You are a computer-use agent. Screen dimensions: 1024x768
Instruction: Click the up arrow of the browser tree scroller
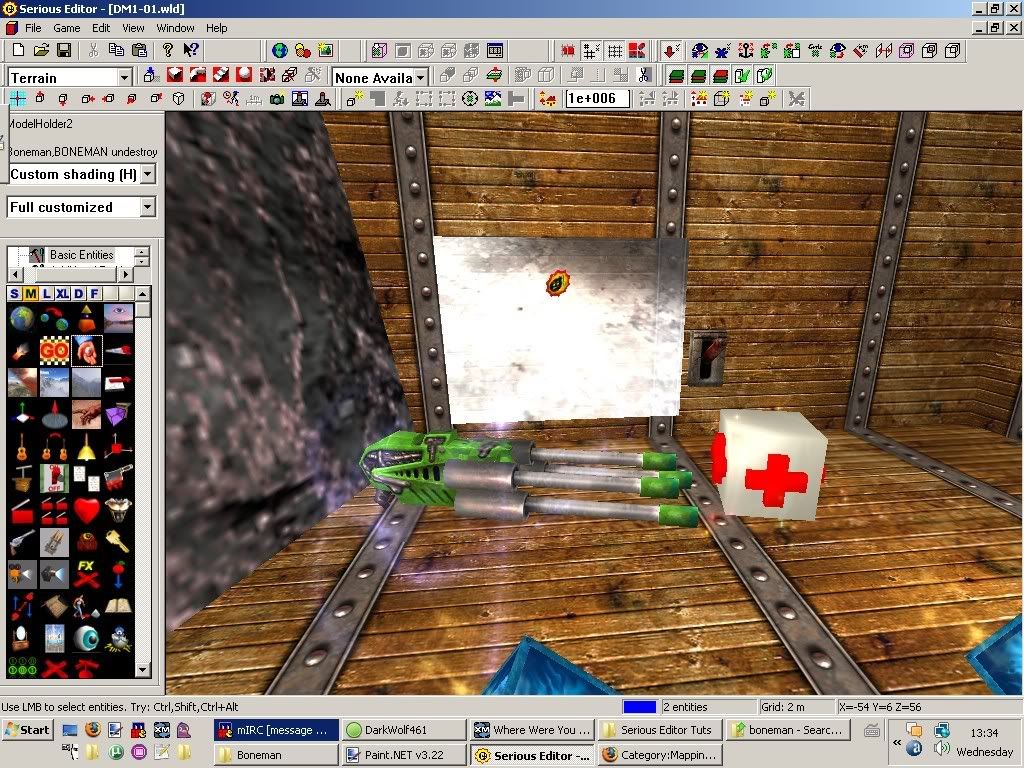142,251
